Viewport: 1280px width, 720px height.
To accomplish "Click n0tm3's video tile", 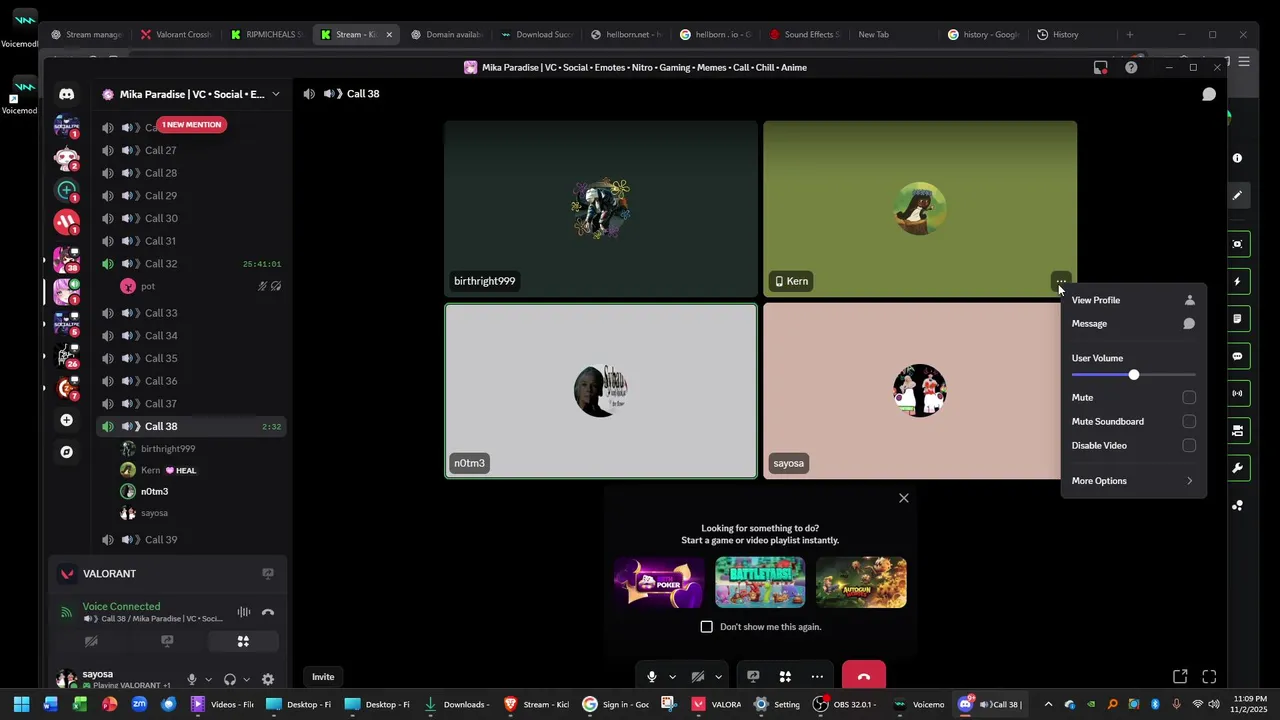I will pyautogui.click(x=601, y=391).
